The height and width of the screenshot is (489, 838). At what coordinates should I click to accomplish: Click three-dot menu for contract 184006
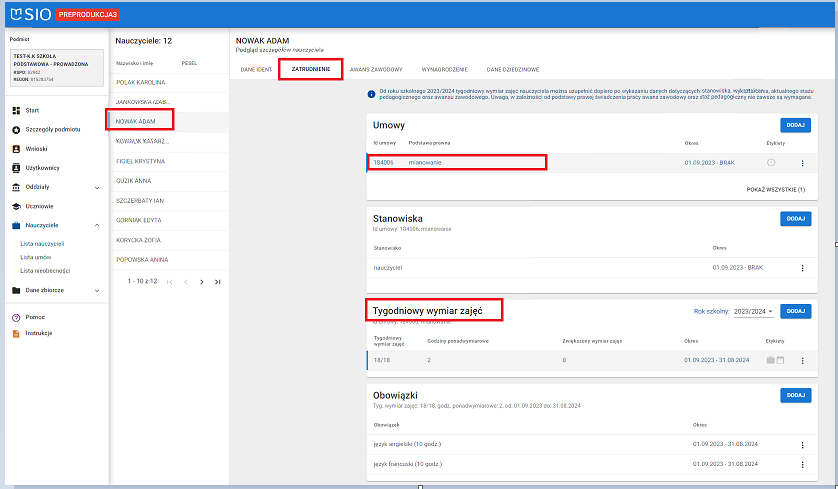tap(802, 163)
